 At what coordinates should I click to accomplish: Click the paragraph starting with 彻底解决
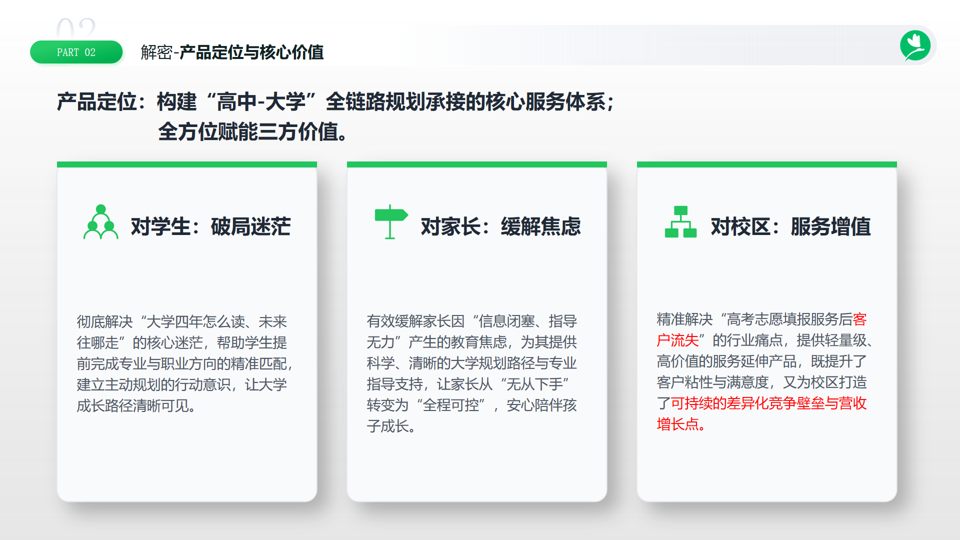[185, 364]
